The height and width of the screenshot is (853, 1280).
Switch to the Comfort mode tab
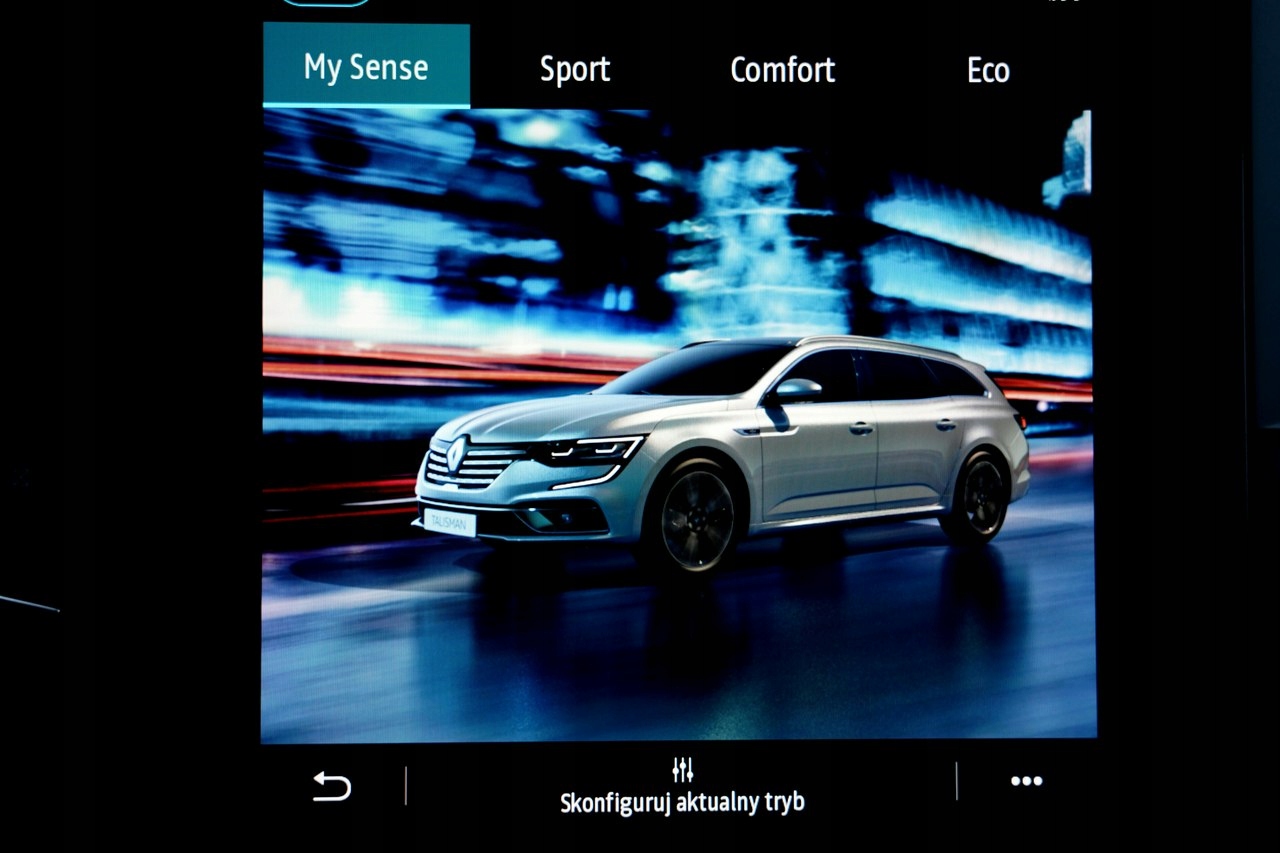tap(782, 69)
